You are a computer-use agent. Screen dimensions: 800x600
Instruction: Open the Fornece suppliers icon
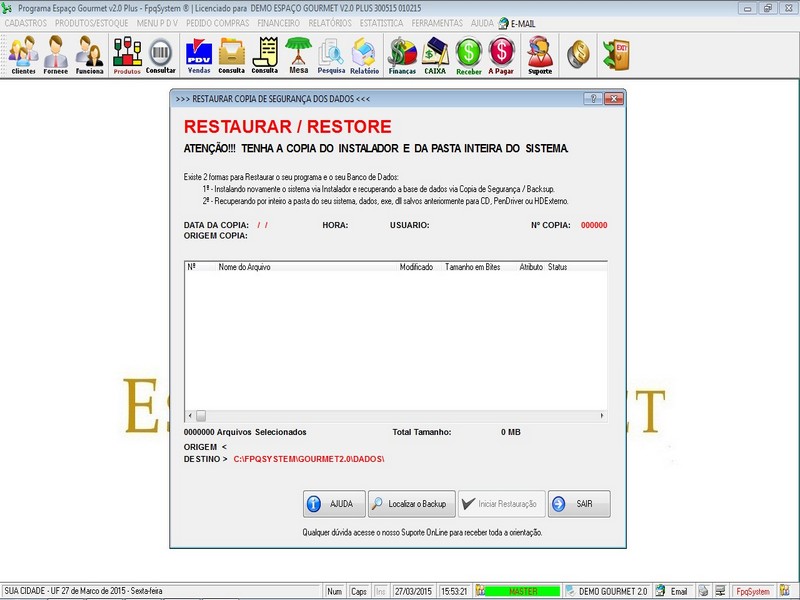(x=56, y=55)
